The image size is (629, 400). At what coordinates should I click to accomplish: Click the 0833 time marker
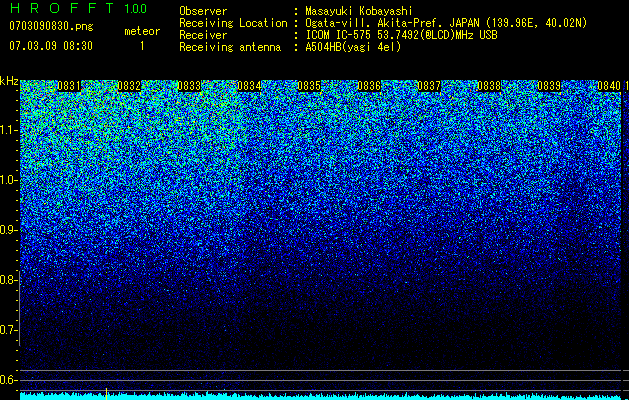coord(189,86)
